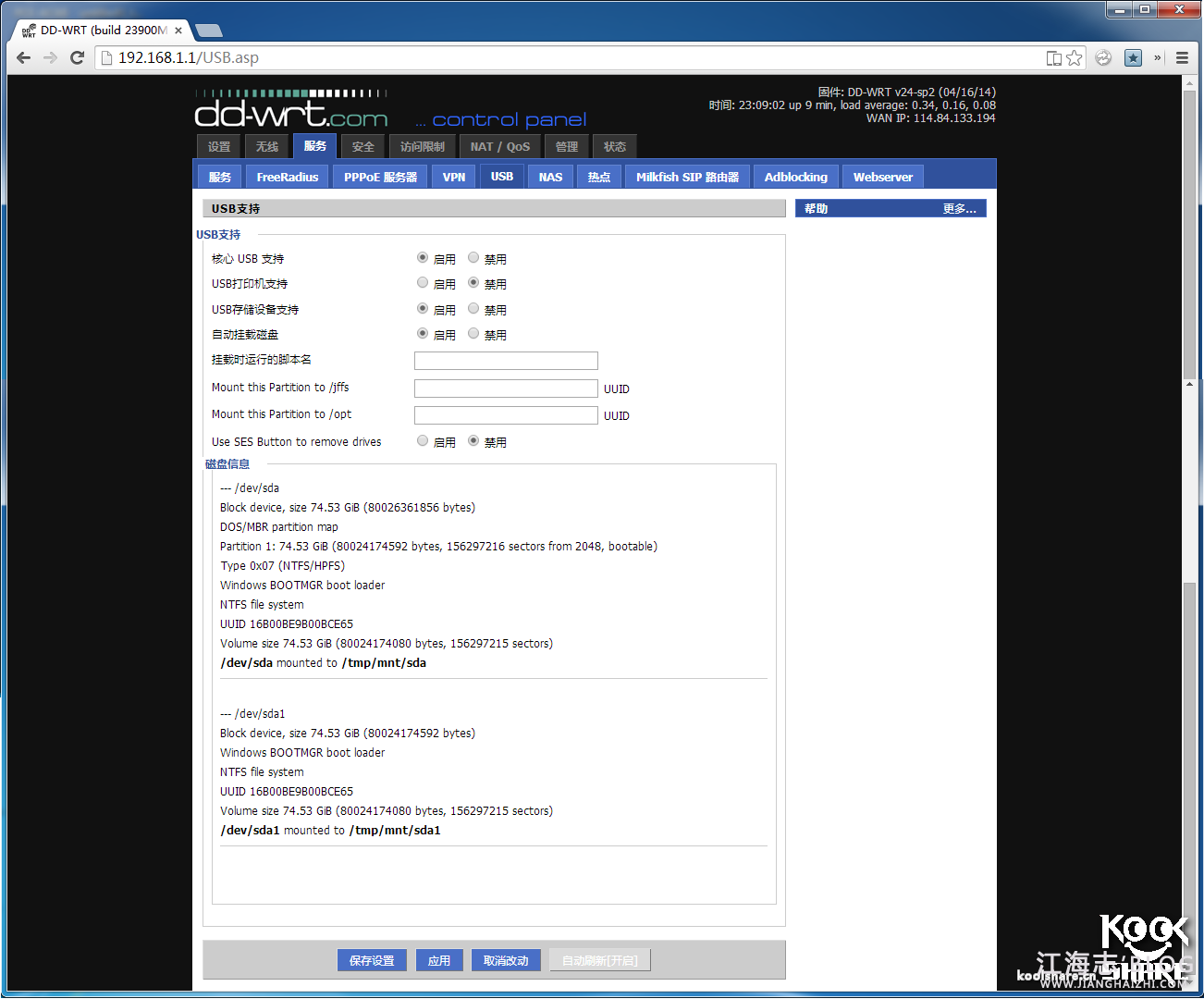
Task: Expand the hidden extensions overflow chevron
Action: pyautogui.click(x=1157, y=57)
